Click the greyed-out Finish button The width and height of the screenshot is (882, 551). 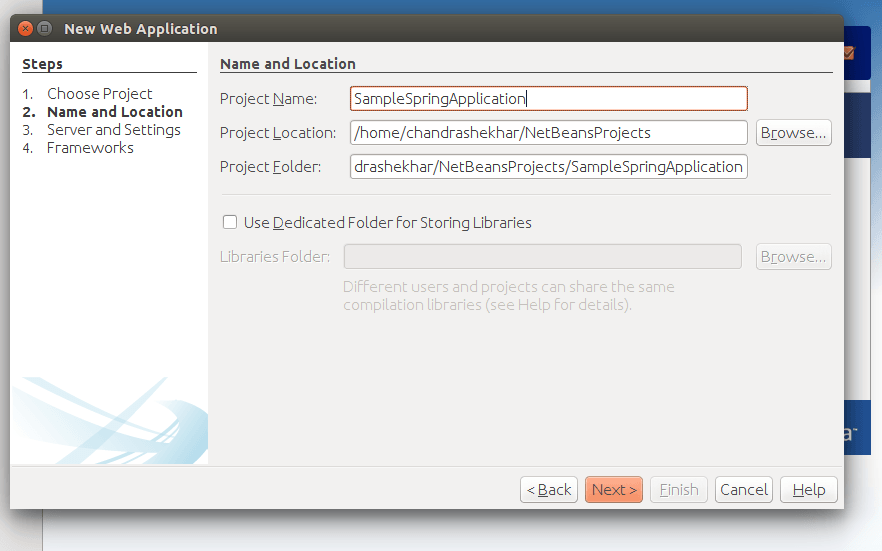(x=679, y=490)
